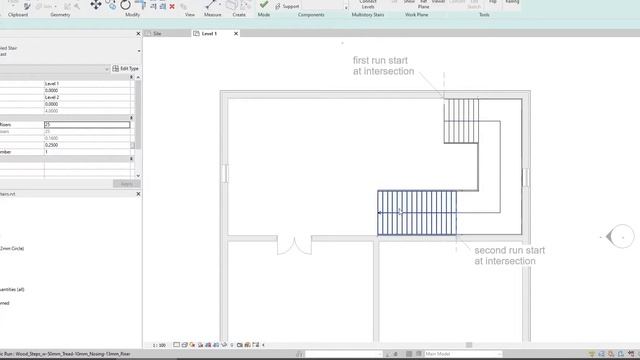Click the Risers value input field

point(87,124)
